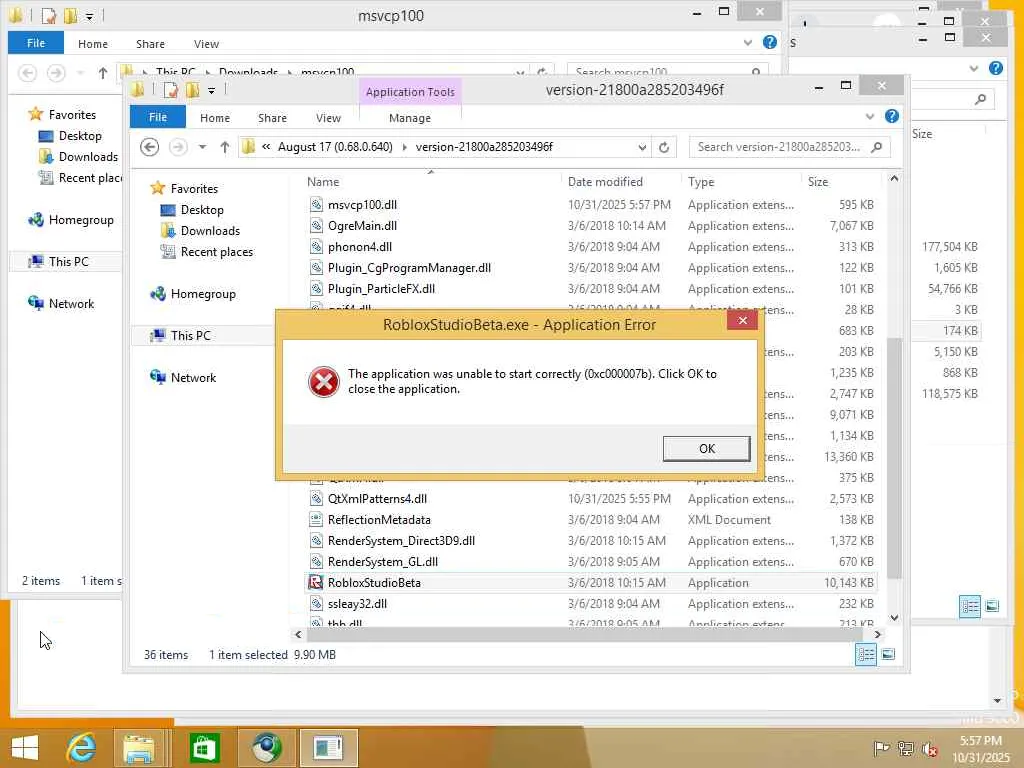Open Desktop in msvcp100 window navigation pane
This screenshot has width=1024, height=768.
[x=80, y=136]
